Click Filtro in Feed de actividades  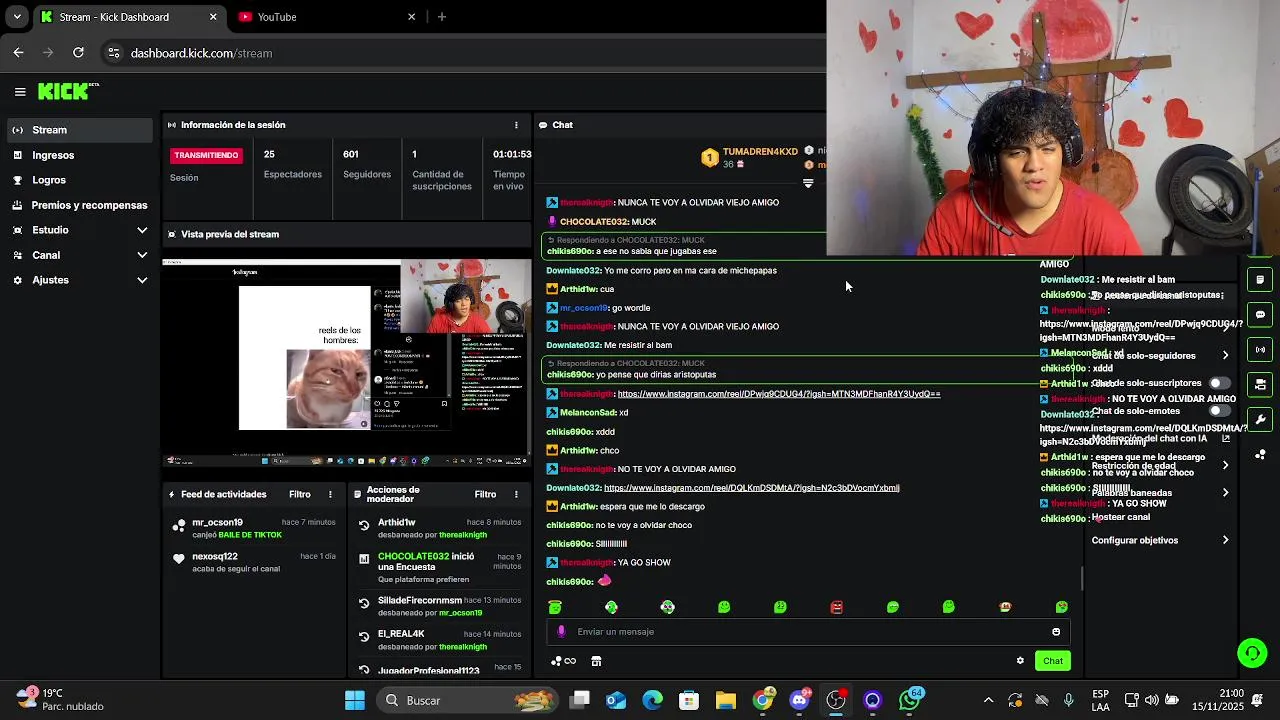(300, 494)
